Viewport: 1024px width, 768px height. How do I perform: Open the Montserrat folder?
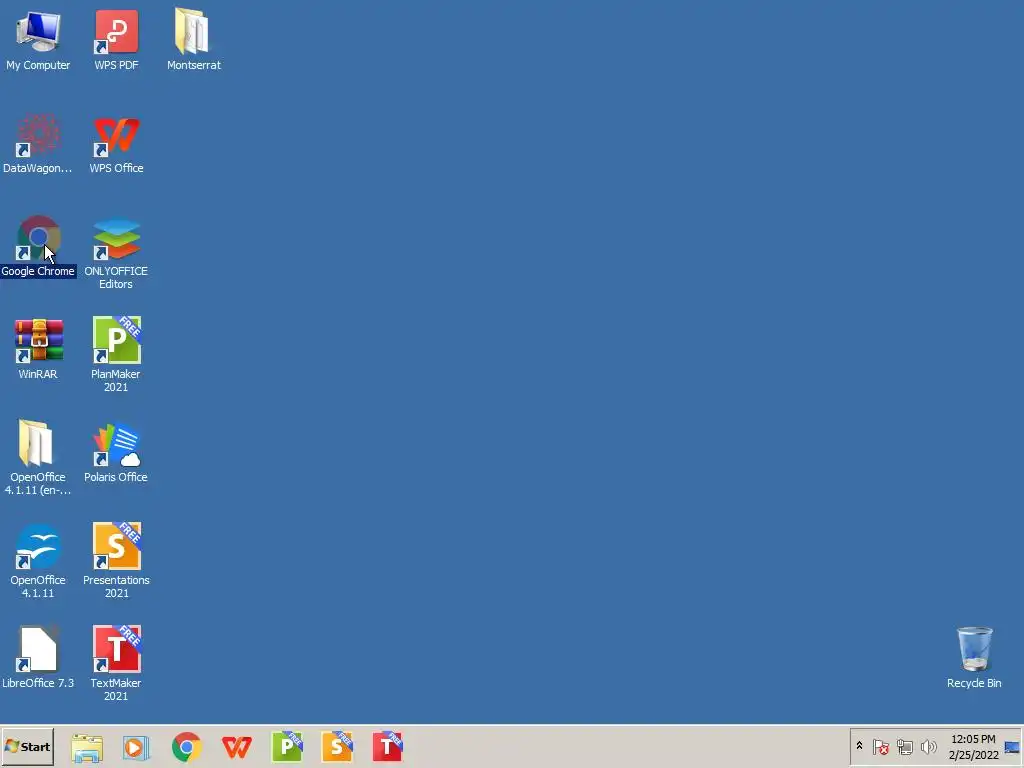tap(193, 39)
